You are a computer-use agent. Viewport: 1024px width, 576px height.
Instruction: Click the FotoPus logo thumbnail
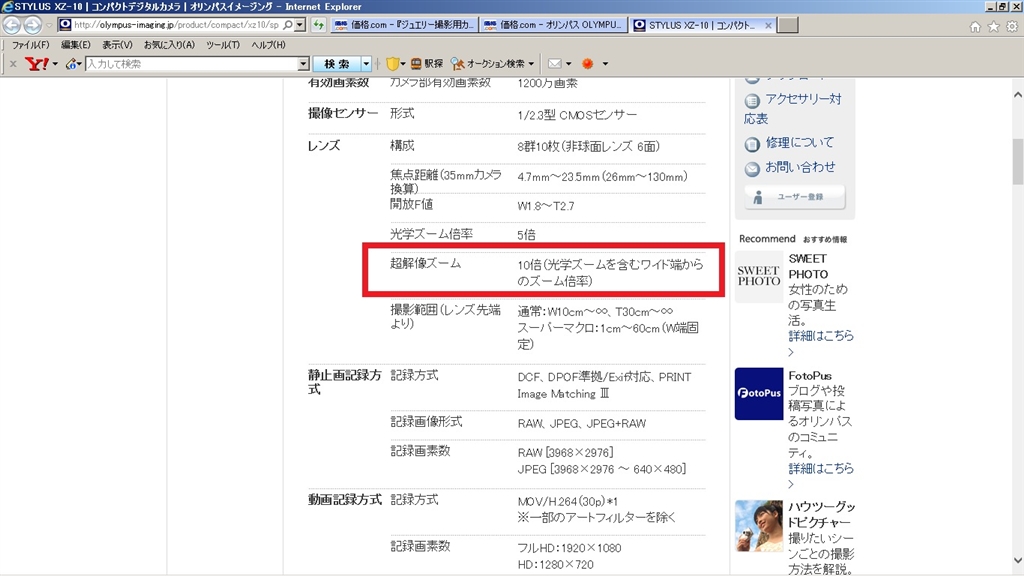click(758, 393)
